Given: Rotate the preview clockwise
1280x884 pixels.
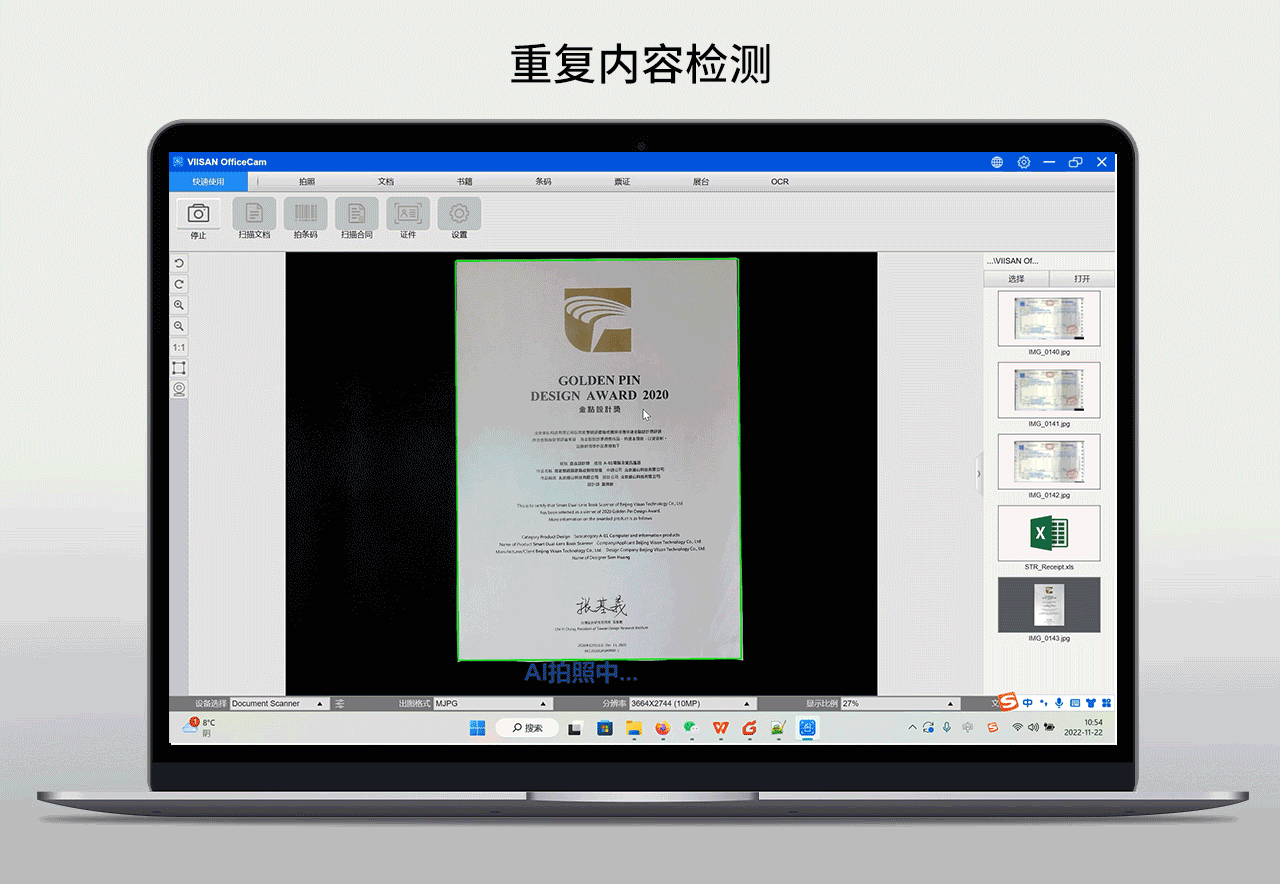Looking at the screenshot, I should pos(179,284).
